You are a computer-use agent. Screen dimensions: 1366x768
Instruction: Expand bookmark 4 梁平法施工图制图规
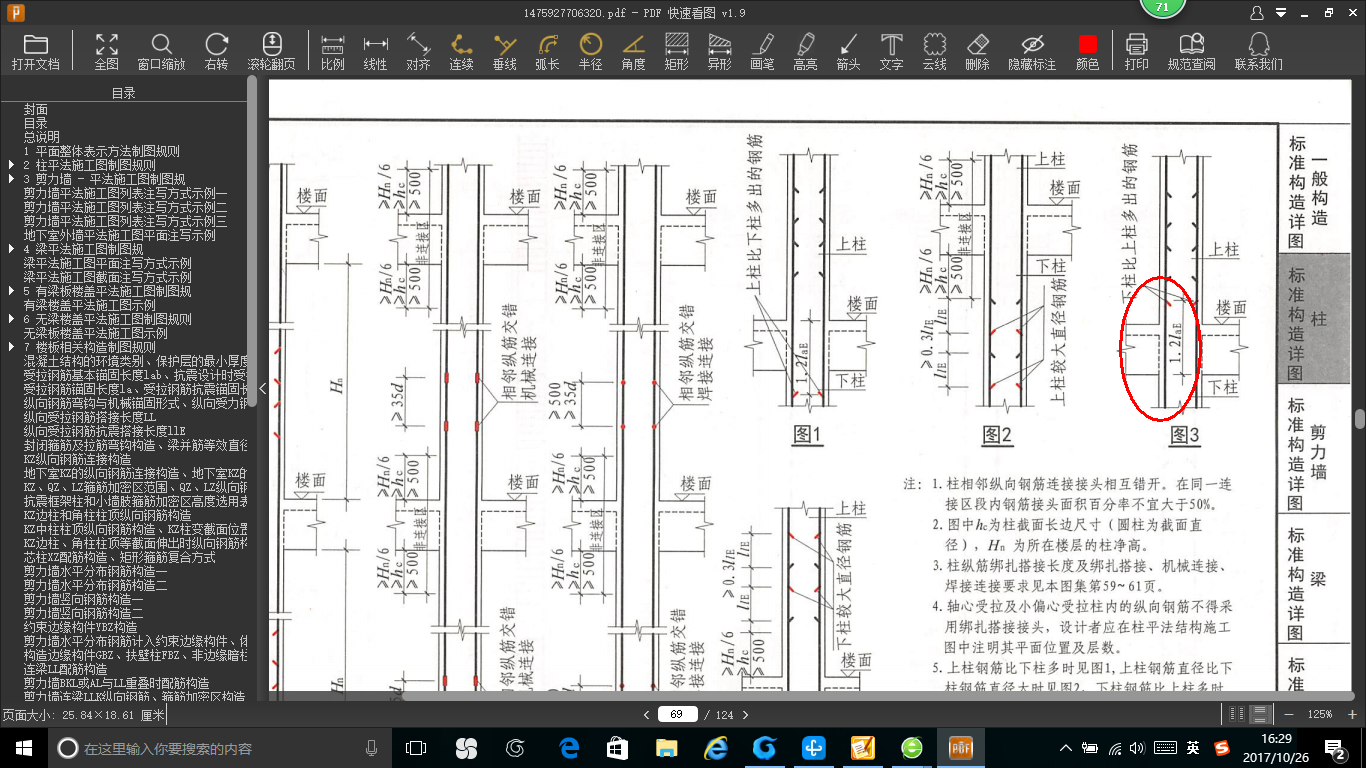click(9, 249)
